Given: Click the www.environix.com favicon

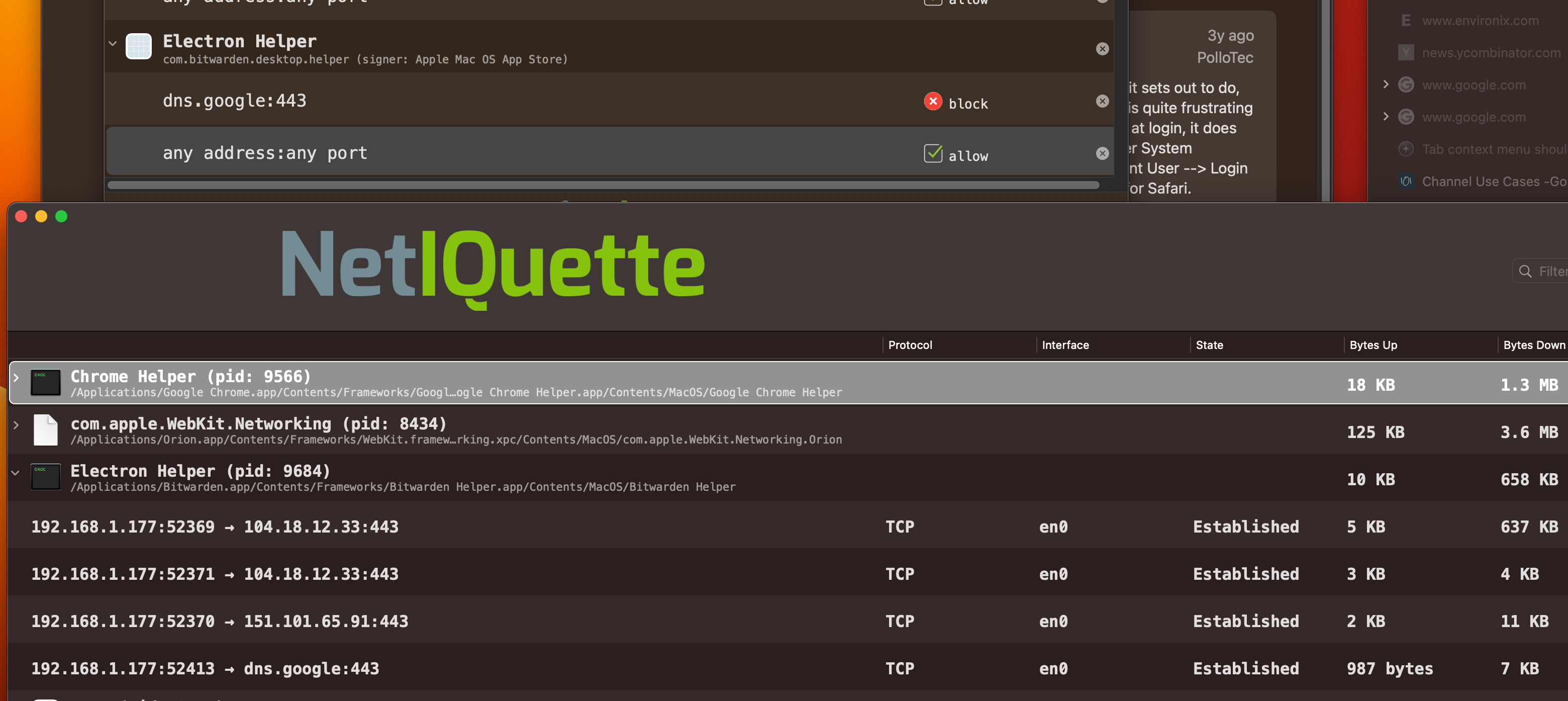Looking at the screenshot, I should coord(1406,20).
